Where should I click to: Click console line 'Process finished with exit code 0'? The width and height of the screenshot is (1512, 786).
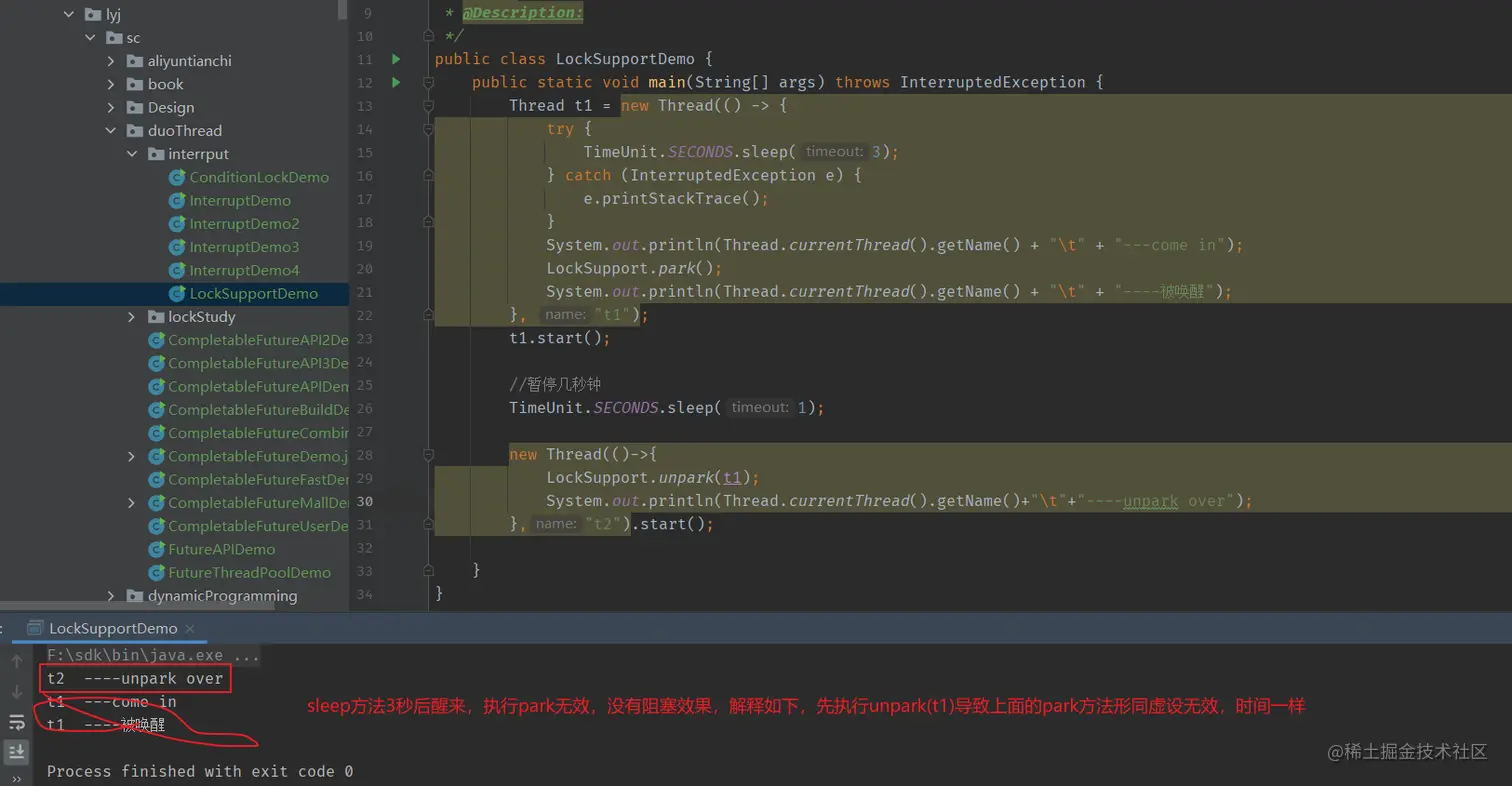click(200, 772)
